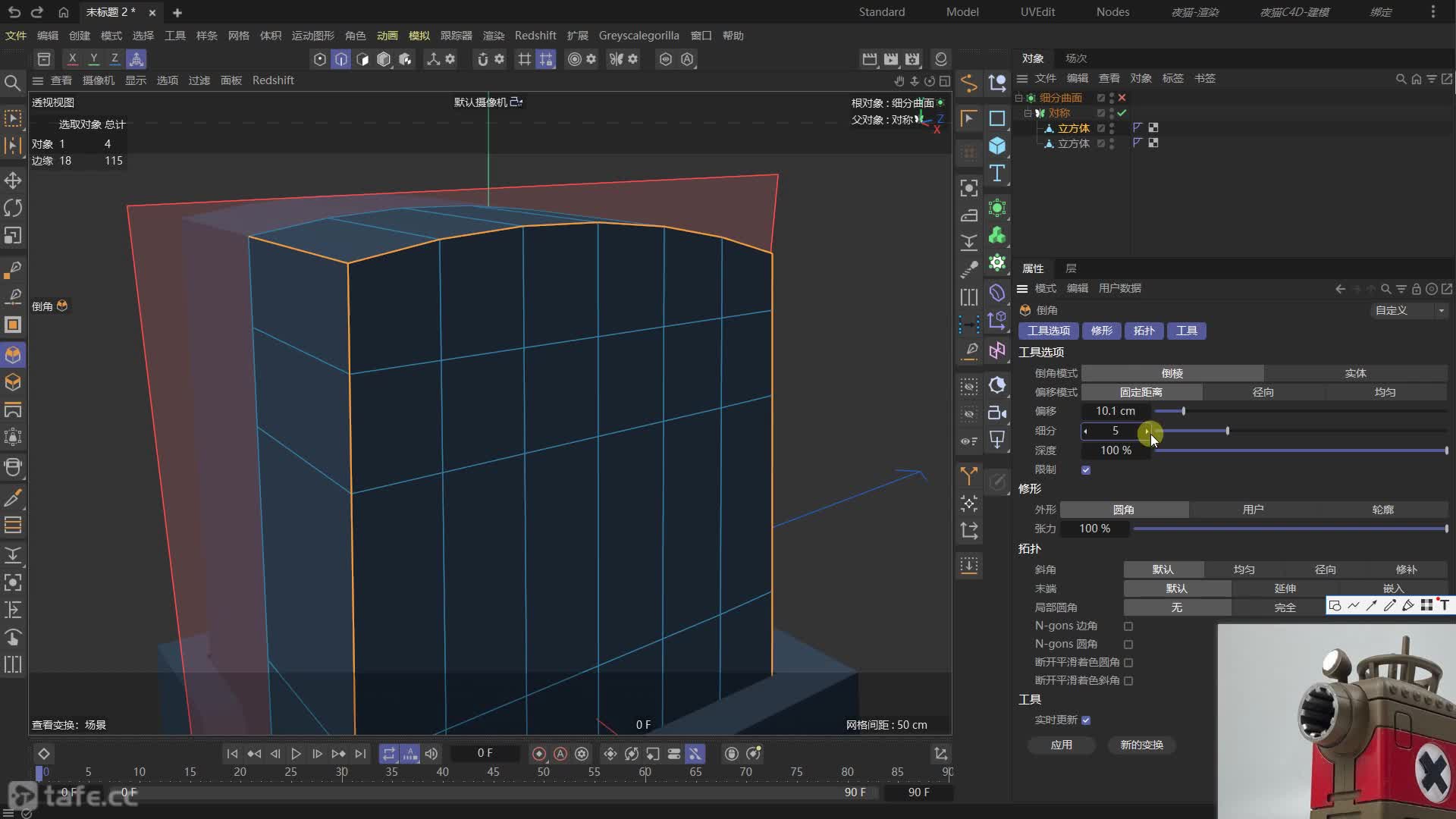Select the Scale tool in left toolbar
Viewport: 1456px width, 819px height.
click(13, 236)
